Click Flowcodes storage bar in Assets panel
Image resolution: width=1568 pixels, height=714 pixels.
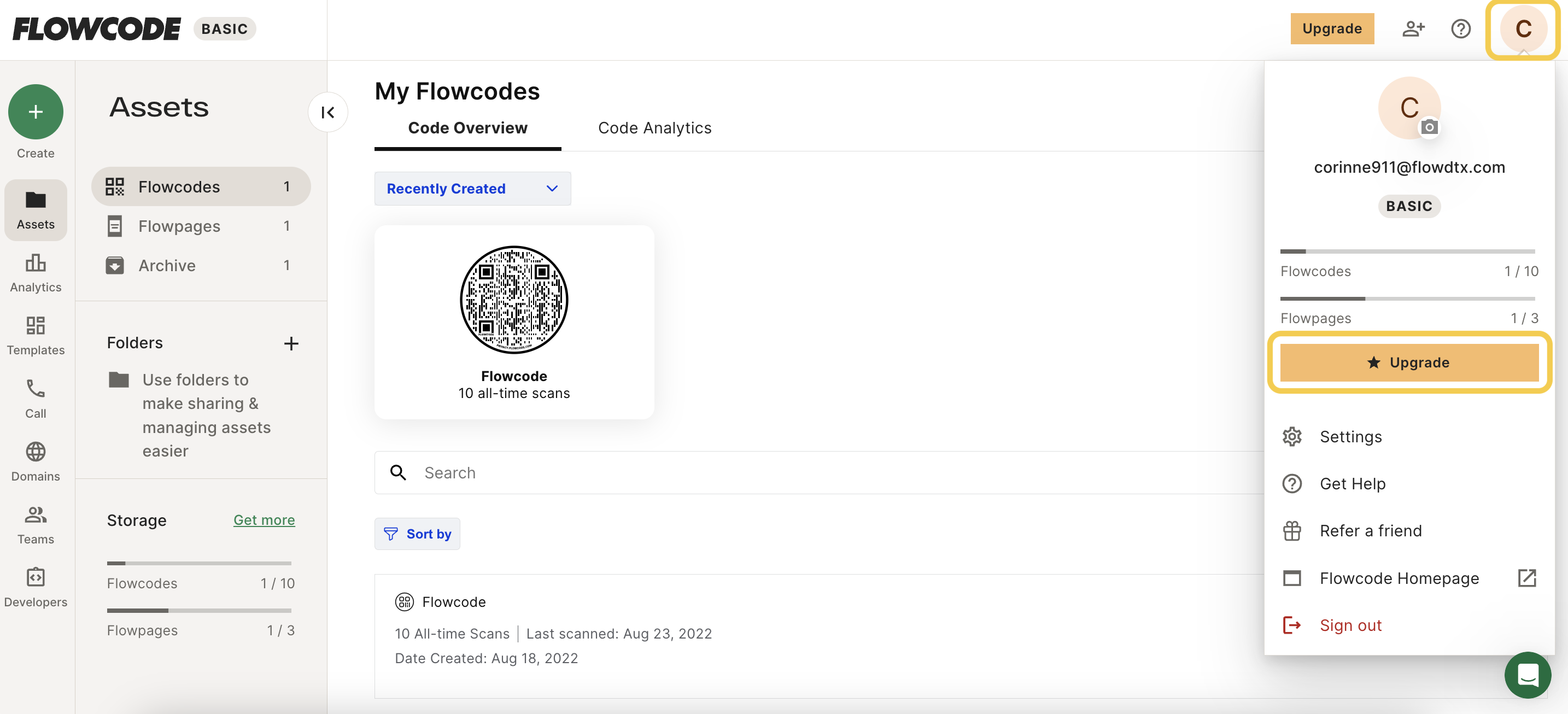coord(199,563)
